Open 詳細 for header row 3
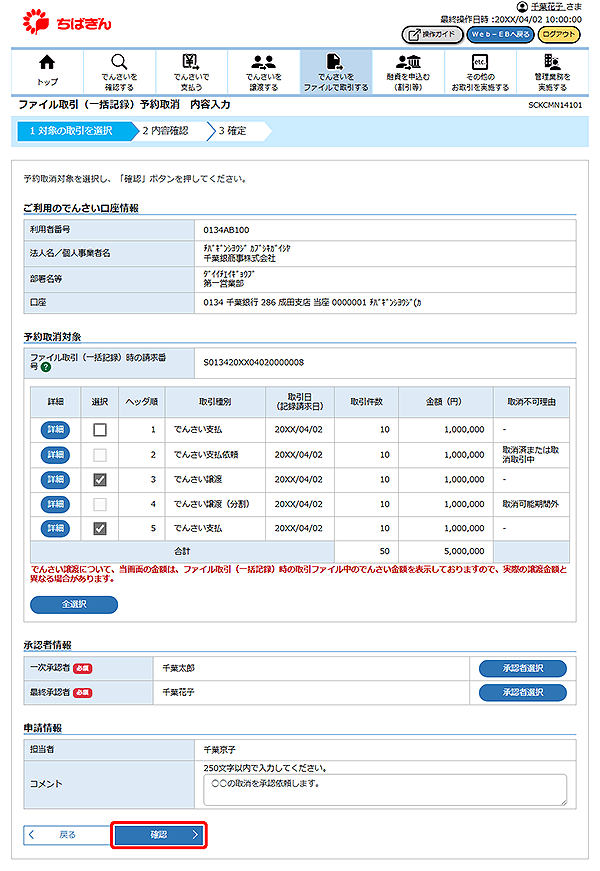 pyautogui.click(x=56, y=479)
